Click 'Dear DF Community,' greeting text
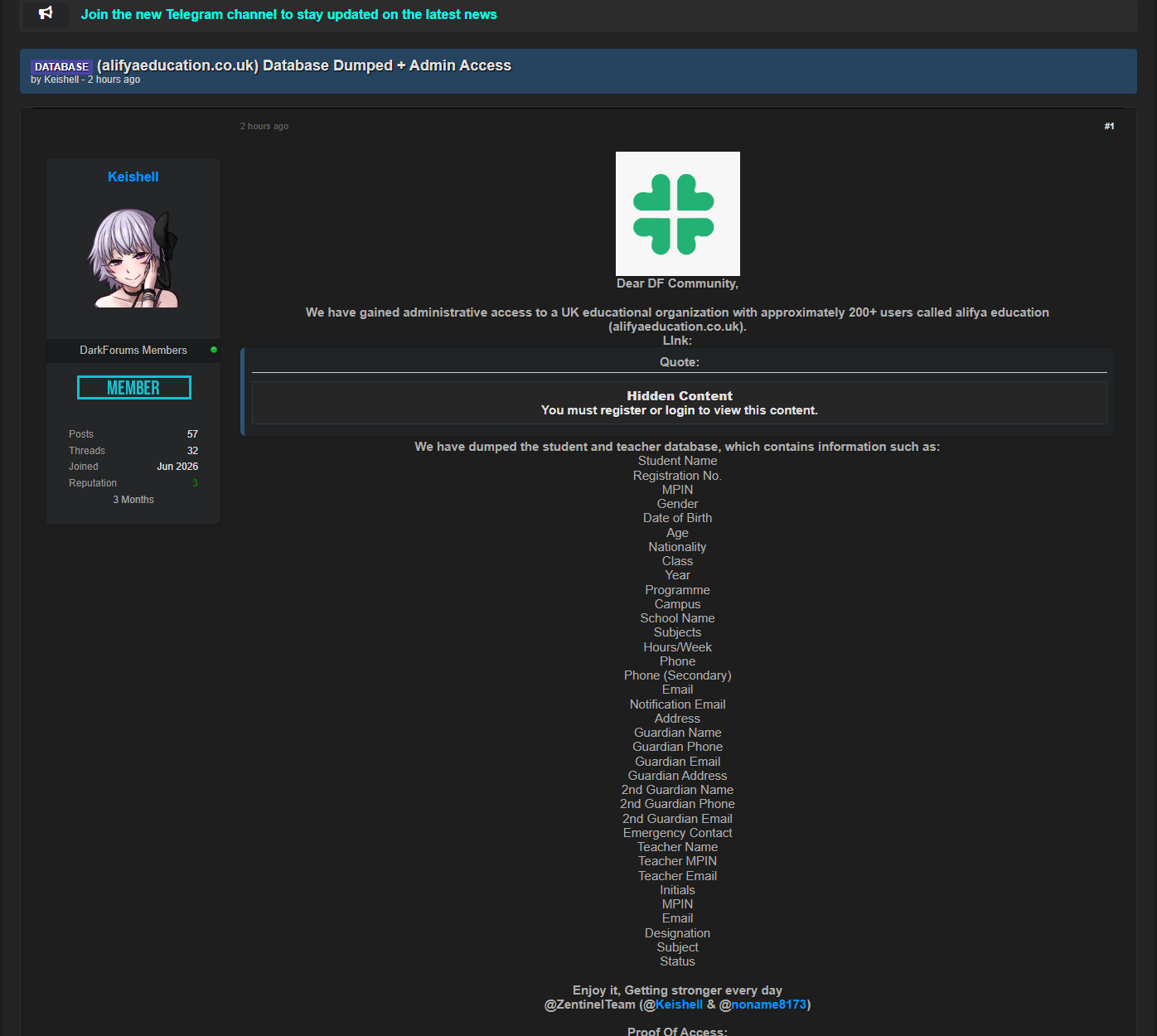Image resolution: width=1157 pixels, height=1036 pixels. click(678, 283)
